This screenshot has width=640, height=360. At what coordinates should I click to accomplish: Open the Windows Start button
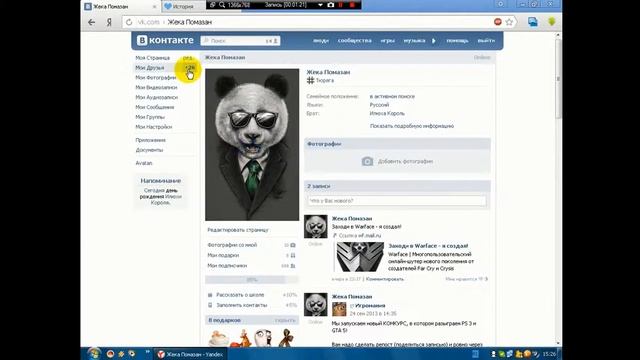(x=94, y=354)
